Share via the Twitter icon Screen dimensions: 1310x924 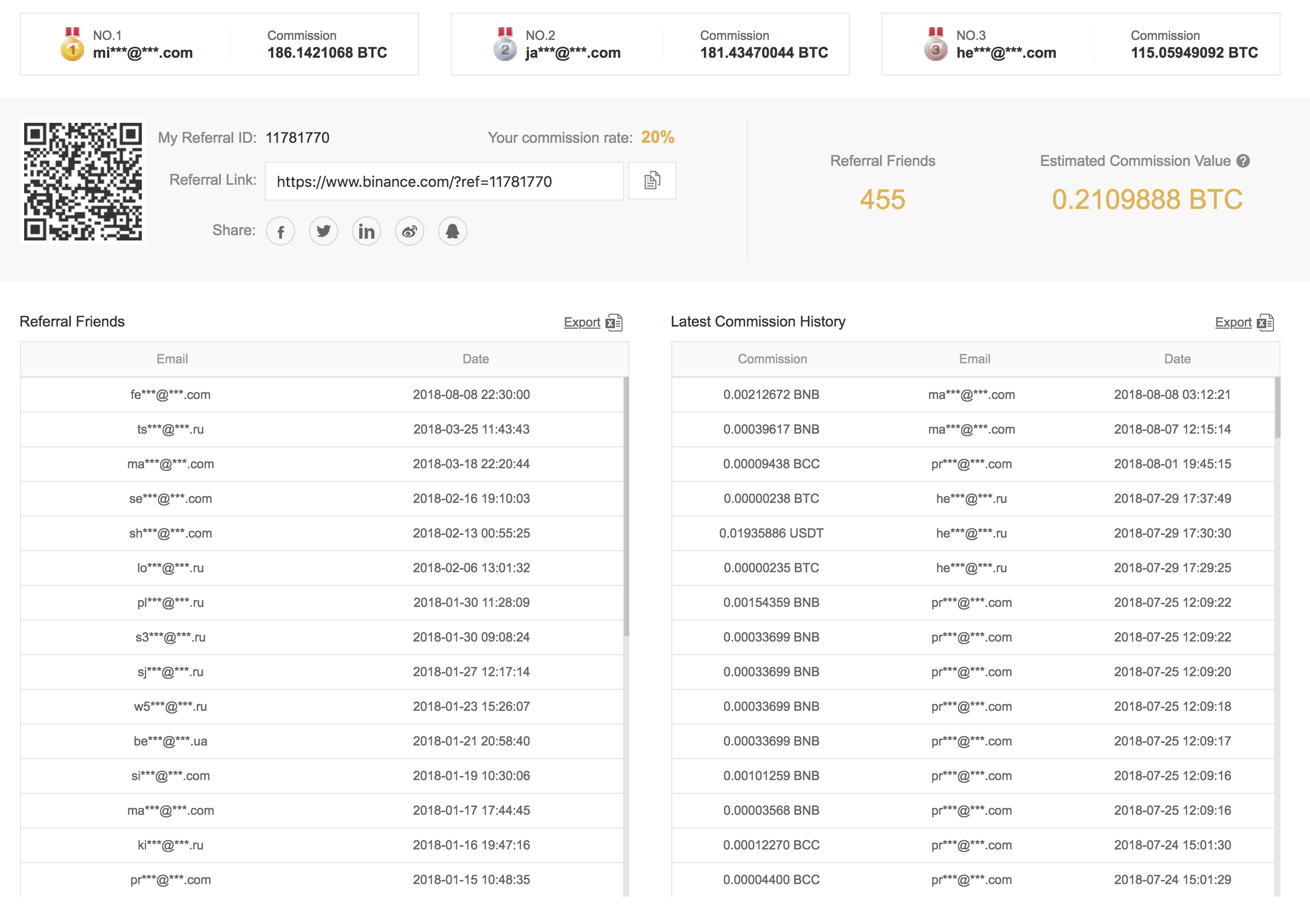click(324, 232)
